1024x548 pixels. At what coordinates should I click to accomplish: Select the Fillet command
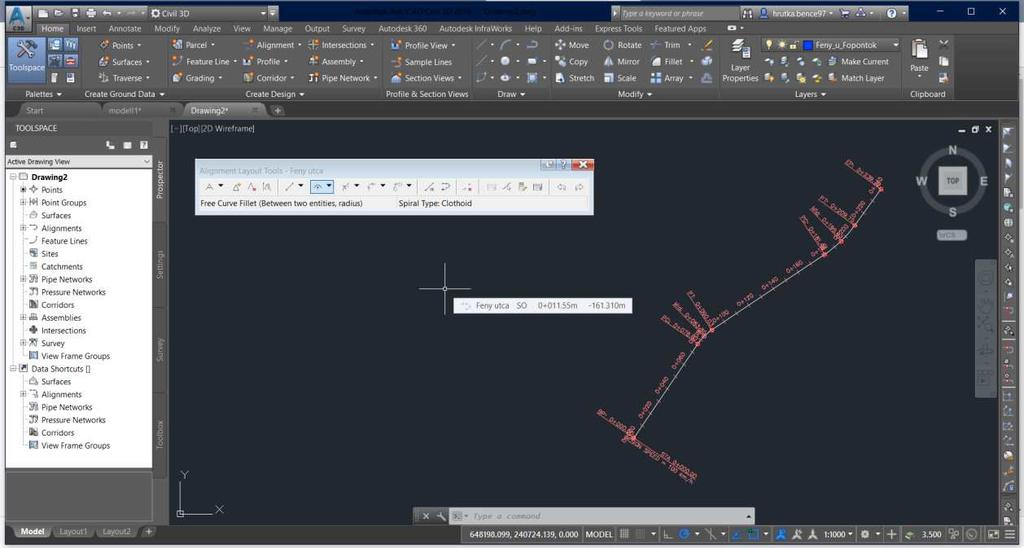point(667,61)
